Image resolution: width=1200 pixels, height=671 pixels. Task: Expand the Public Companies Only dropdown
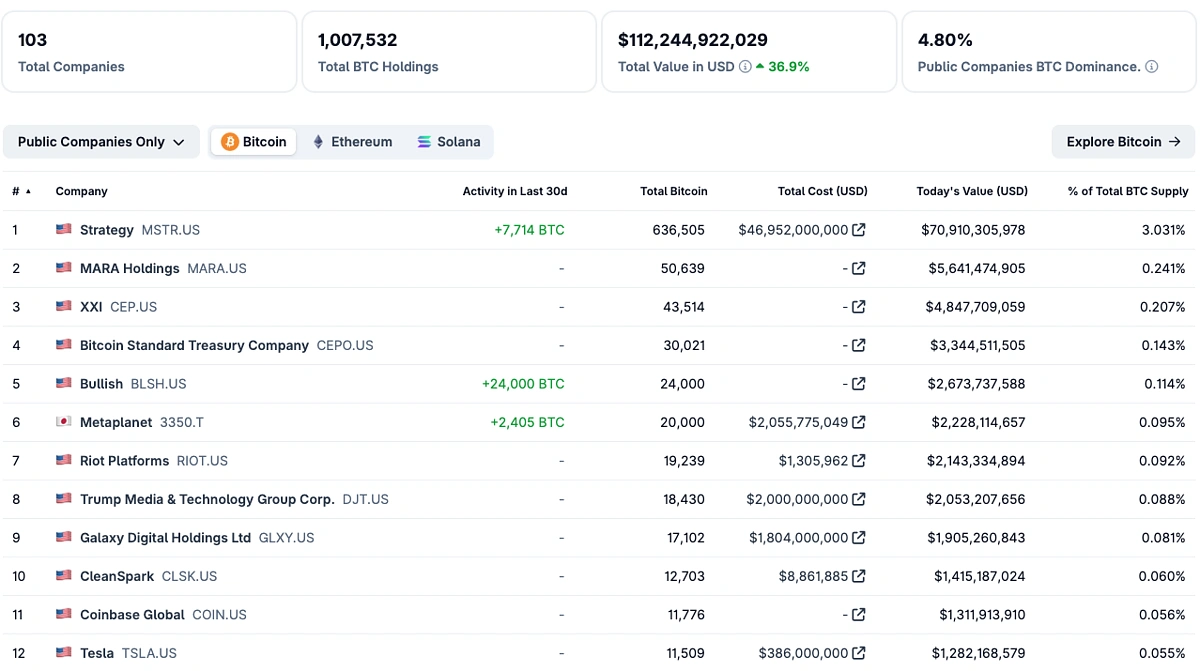[x=101, y=142]
